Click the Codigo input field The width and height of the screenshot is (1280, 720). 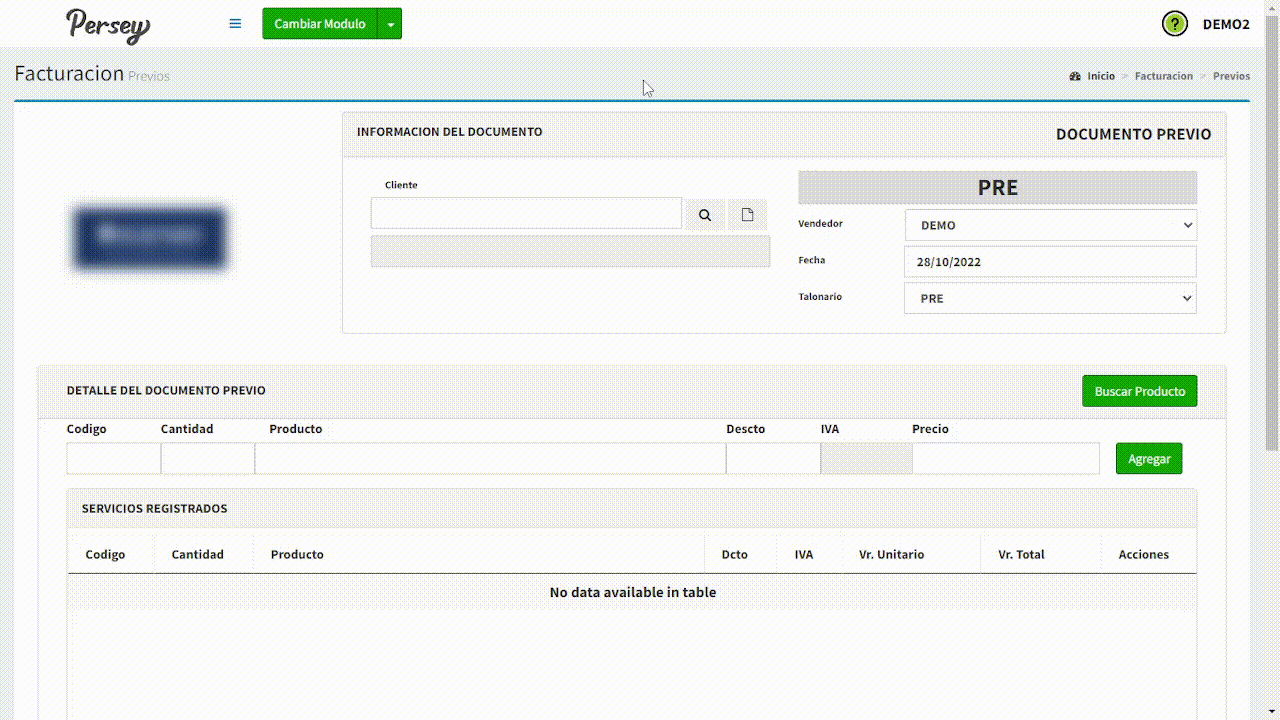pyautogui.click(x=113, y=459)
